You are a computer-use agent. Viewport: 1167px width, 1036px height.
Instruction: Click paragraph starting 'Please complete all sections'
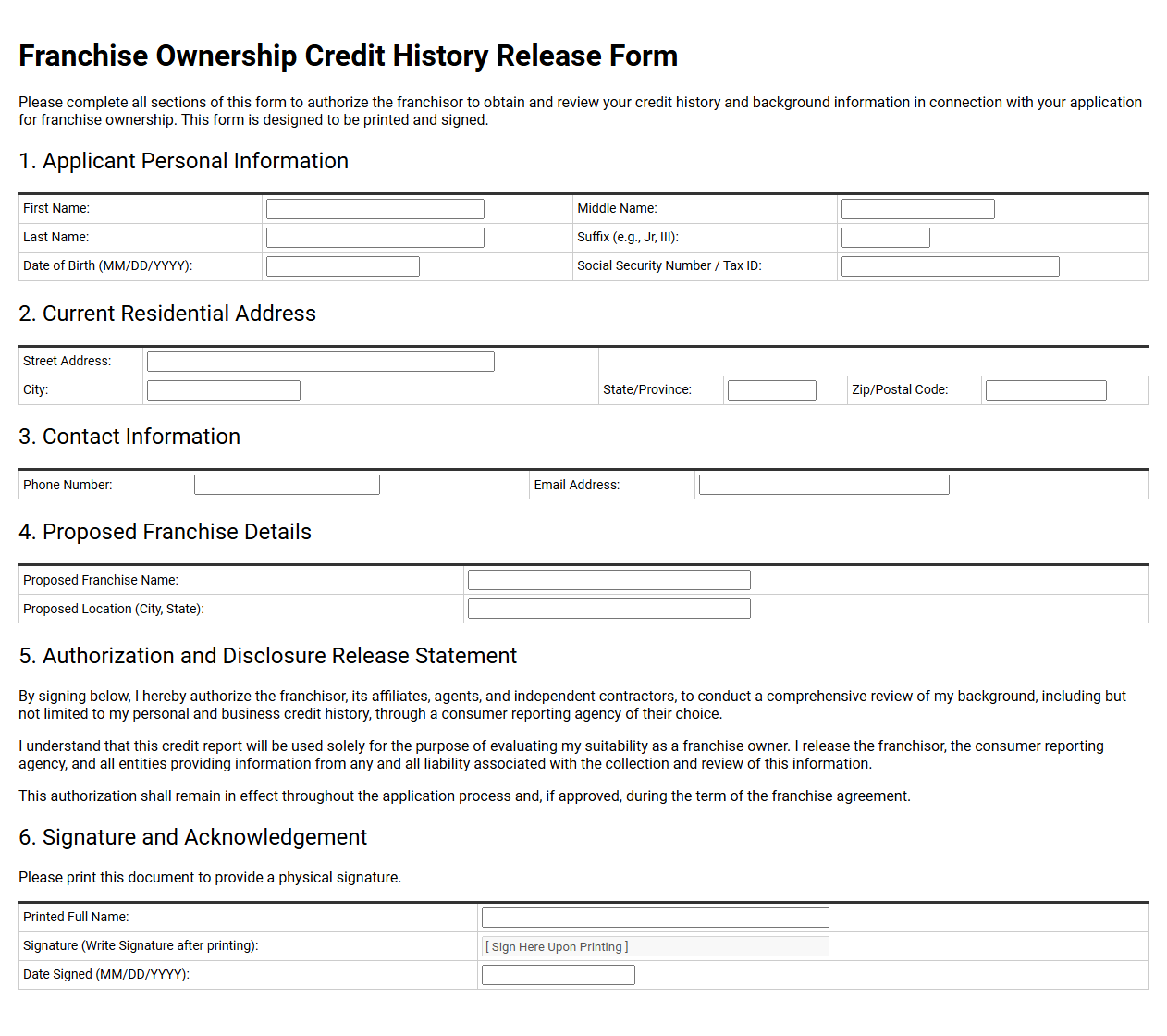pyautogui.click(x=581, y=111)
